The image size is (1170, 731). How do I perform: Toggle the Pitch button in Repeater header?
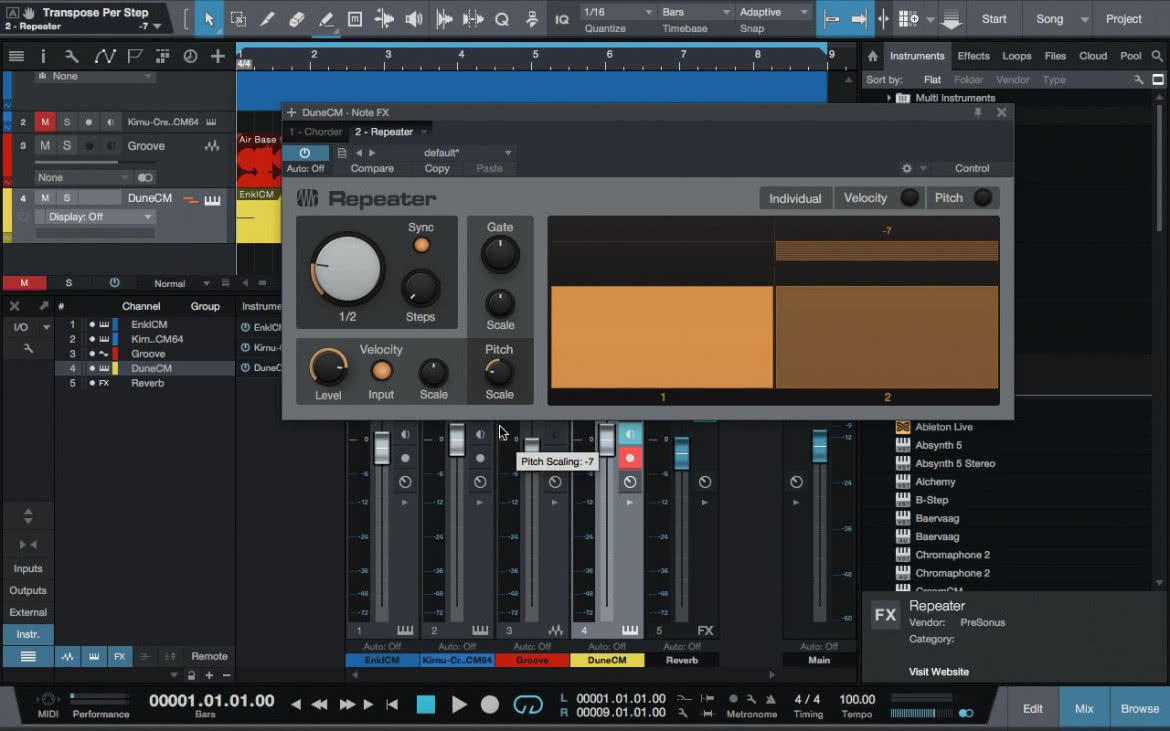click(983, 198)
